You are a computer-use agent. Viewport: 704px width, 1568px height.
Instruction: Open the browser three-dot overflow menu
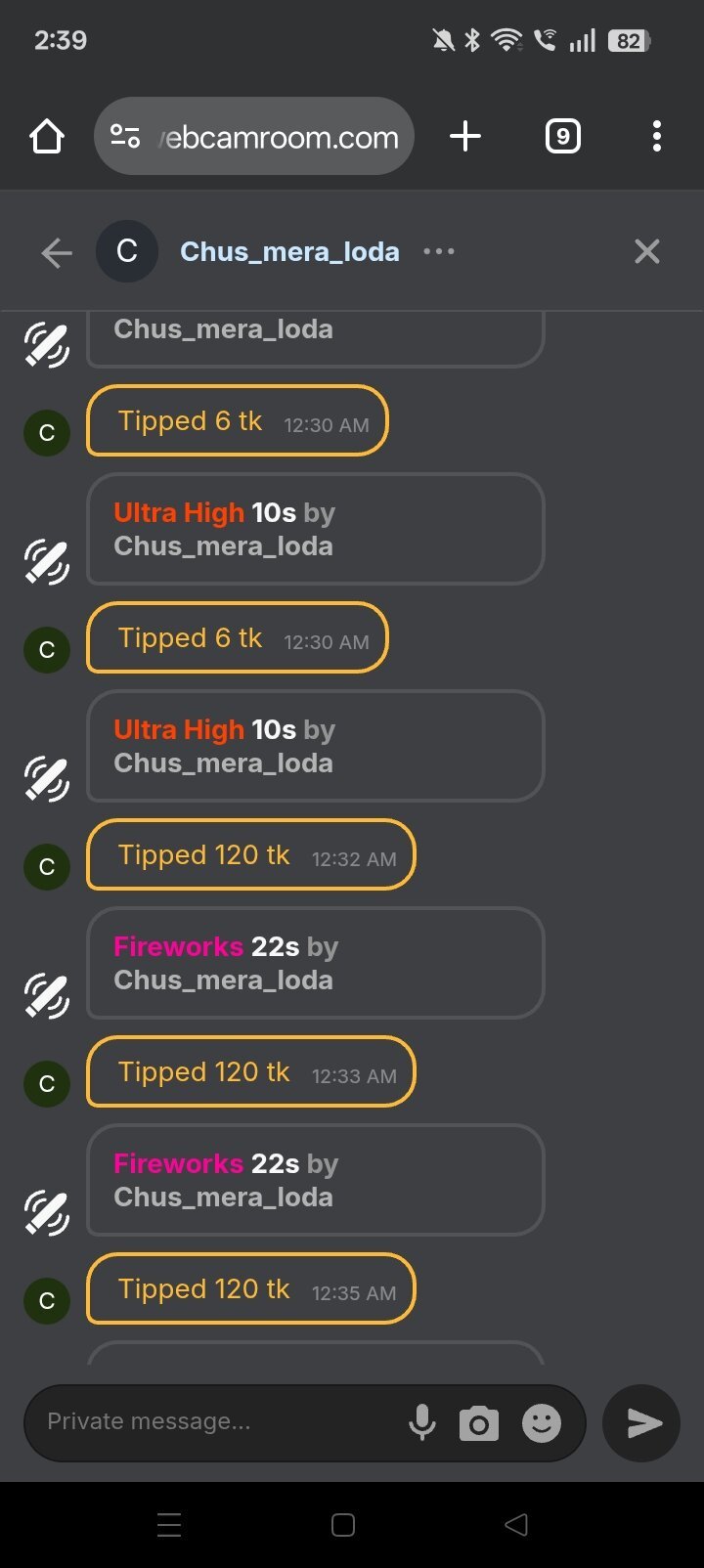click(656, 137)
